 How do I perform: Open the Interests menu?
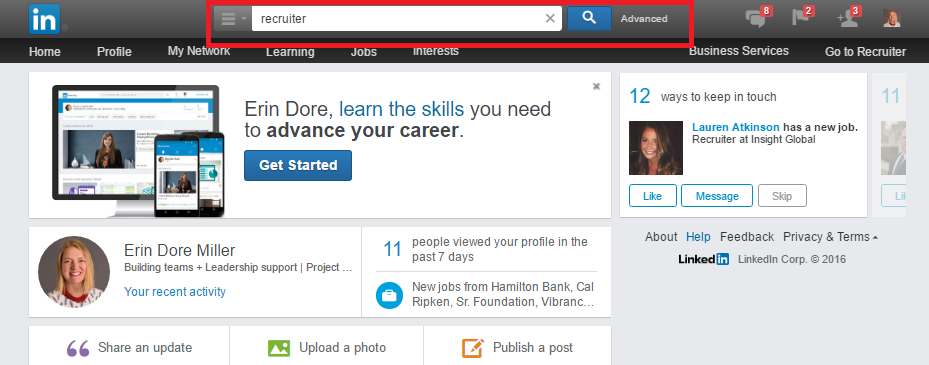coord(435,51)
